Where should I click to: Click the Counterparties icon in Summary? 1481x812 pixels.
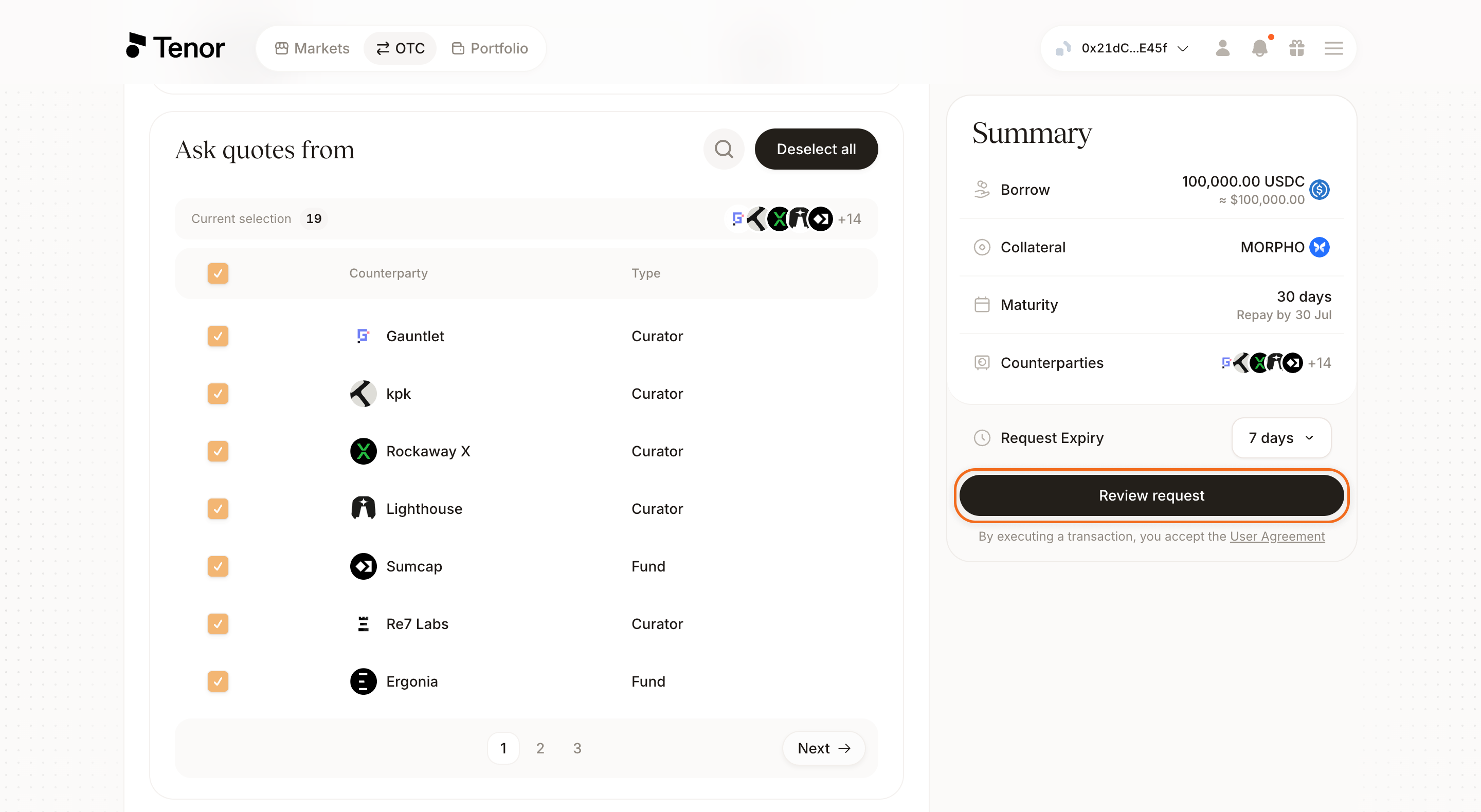coord(982,363)
